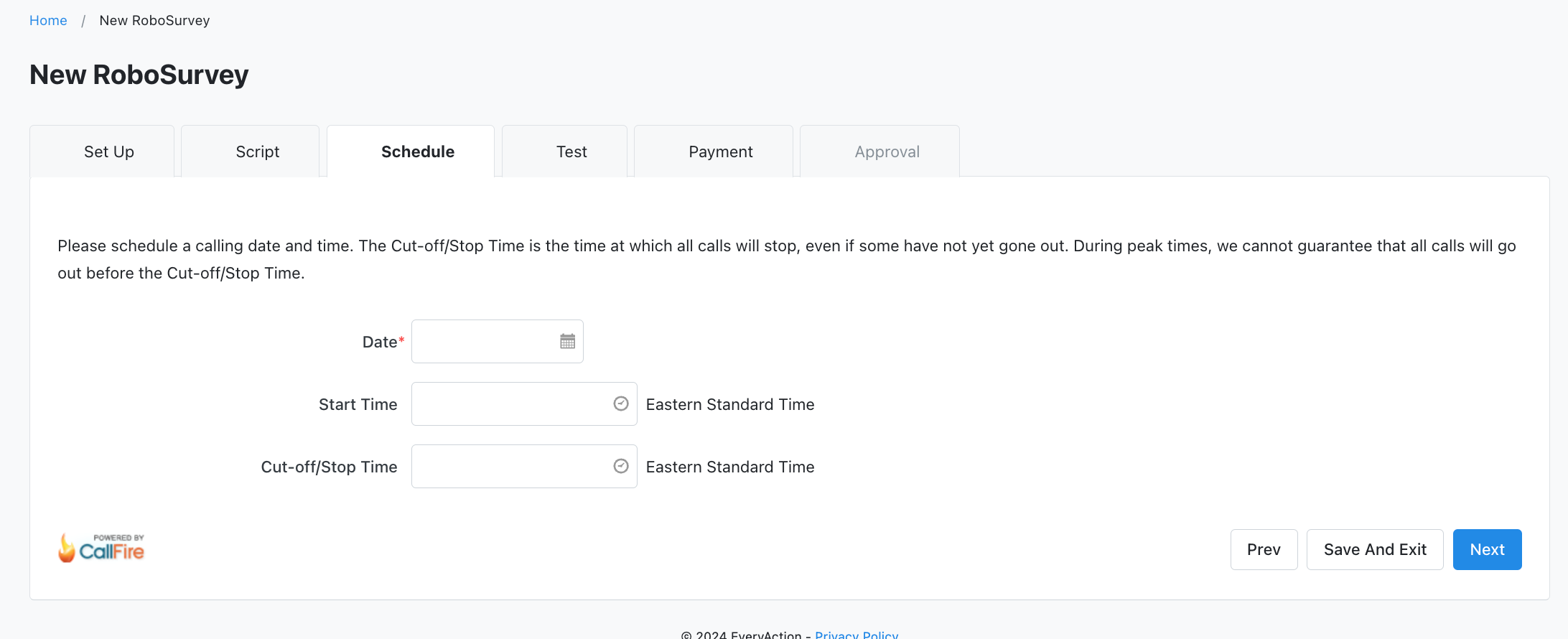
Task: Click "Eastern Standard Time" beside Start Time
Action: [x=730, y=404]
